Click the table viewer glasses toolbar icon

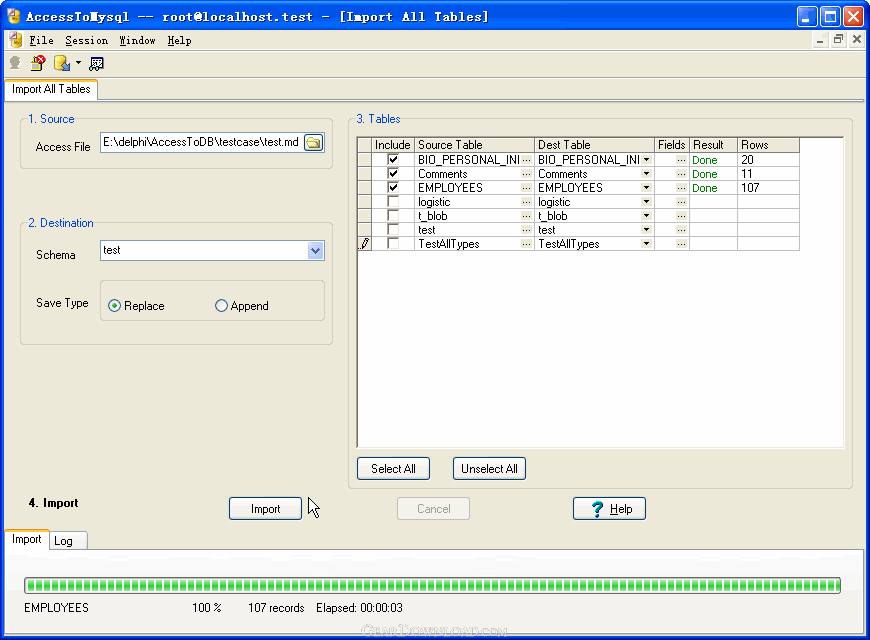(96, 64)
